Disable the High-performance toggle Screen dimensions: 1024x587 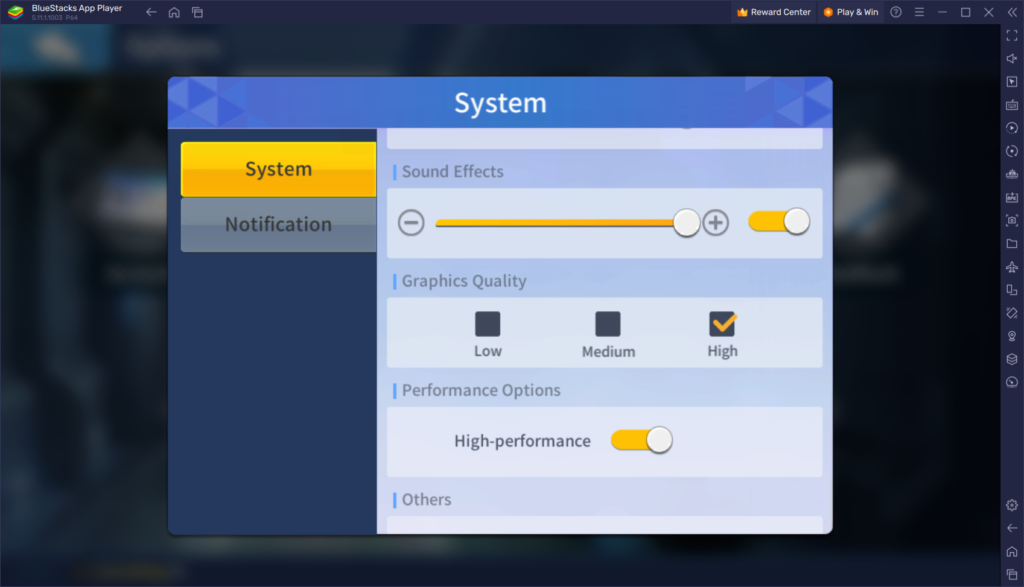tap(641, 440)
